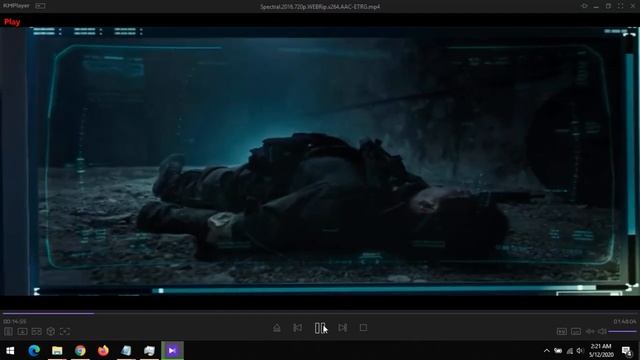
Task: Open the first rectangular icon right of stop
Action: [562, 331]
